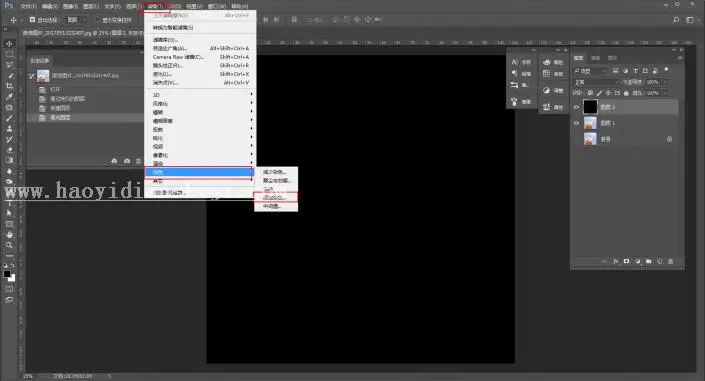The image size is (705, 381).
Task: Open the layer kind filter dropdown
Action: [590, 71]
